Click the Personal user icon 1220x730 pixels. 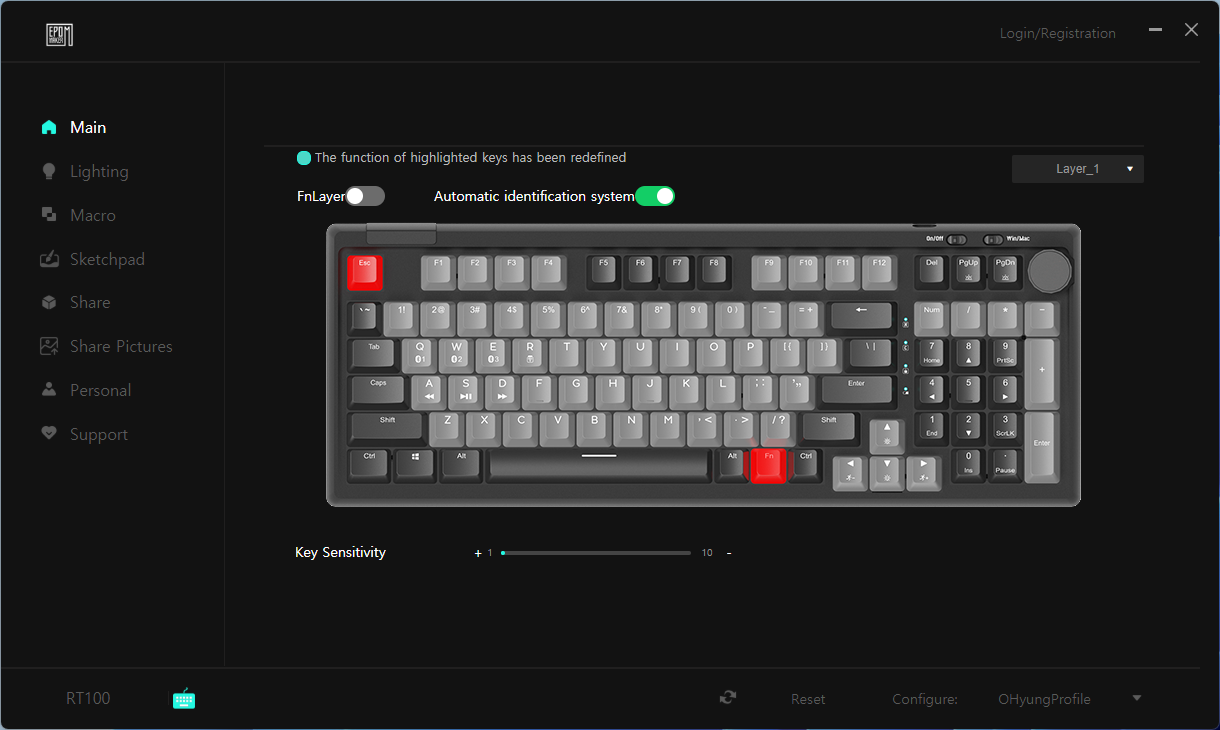pyautogui.click(x=48, y=390)
